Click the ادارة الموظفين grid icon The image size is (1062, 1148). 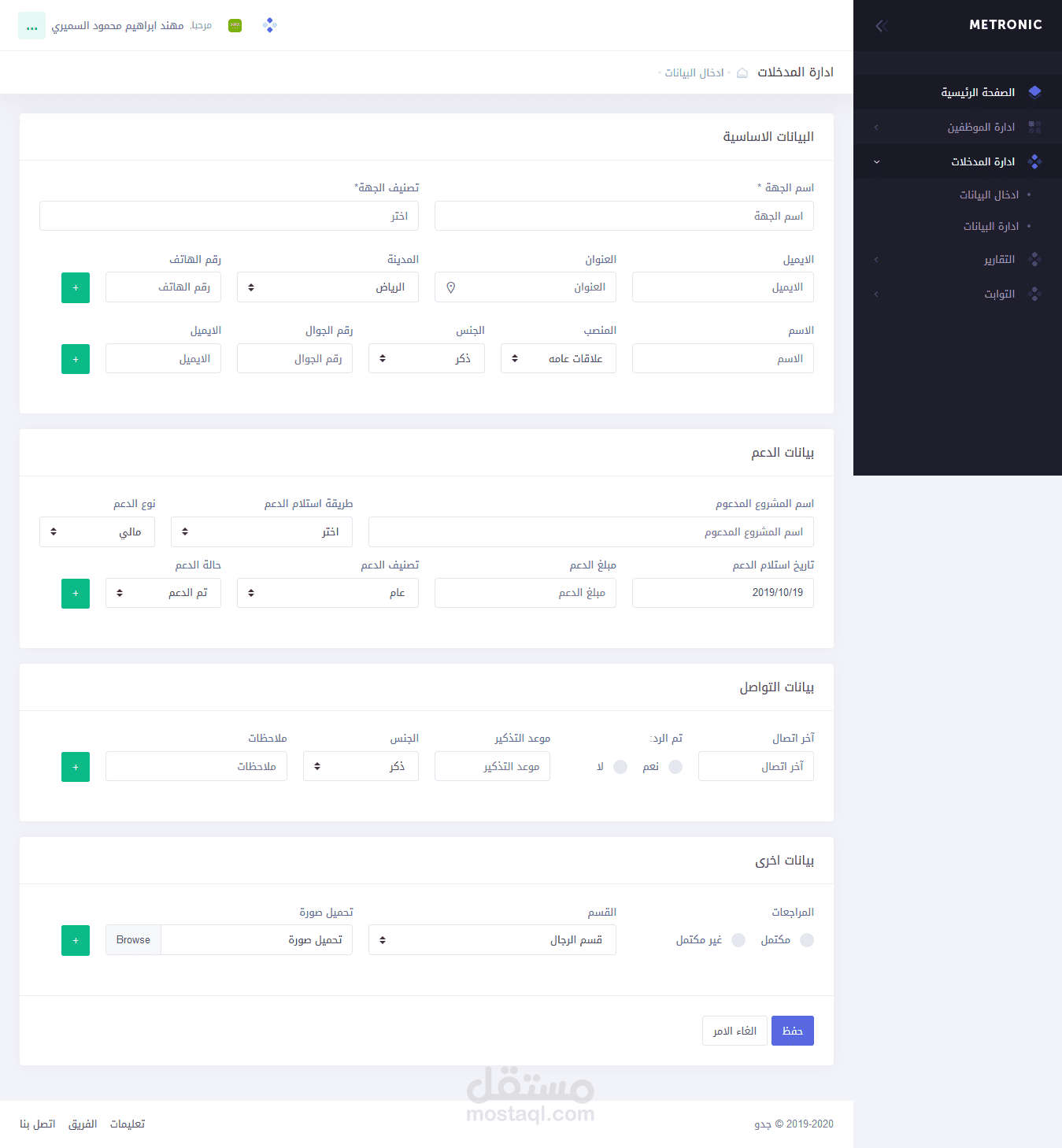1034,127
